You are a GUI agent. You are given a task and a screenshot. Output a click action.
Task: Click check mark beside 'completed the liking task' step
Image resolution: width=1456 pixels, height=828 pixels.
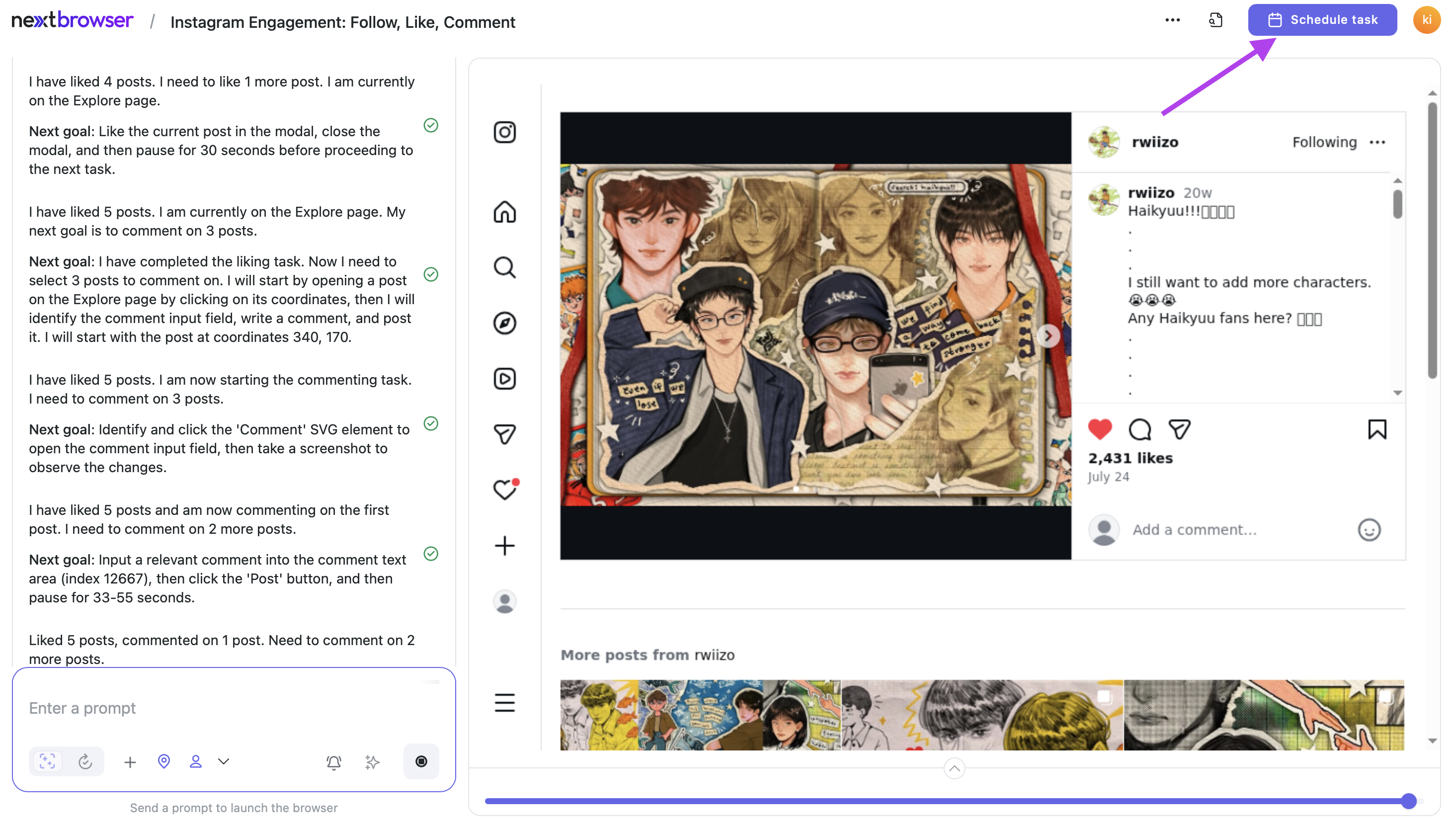click(x=431, y=275)
